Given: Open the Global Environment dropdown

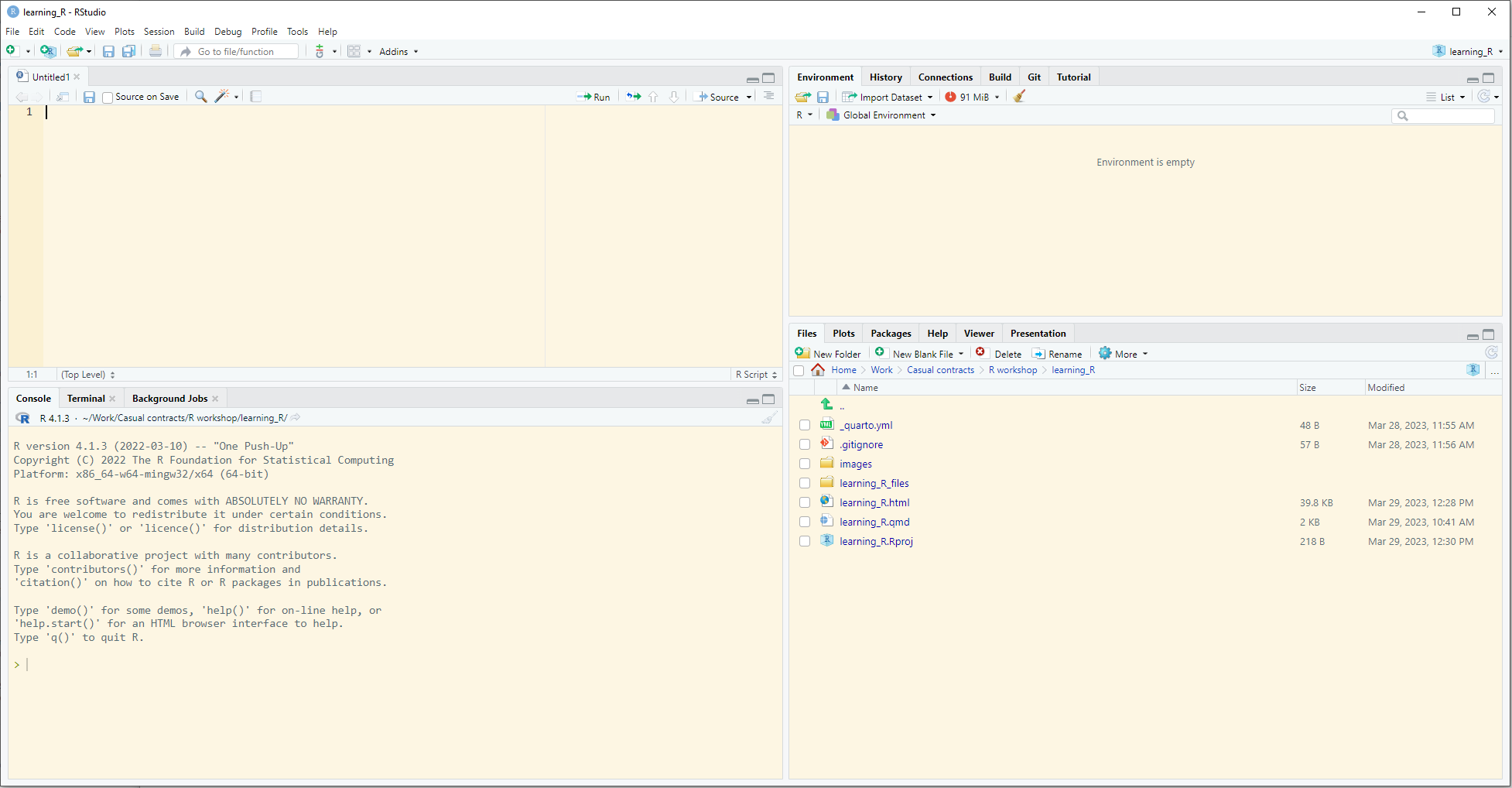Looking at the screenshot, I should coord(882,115).
